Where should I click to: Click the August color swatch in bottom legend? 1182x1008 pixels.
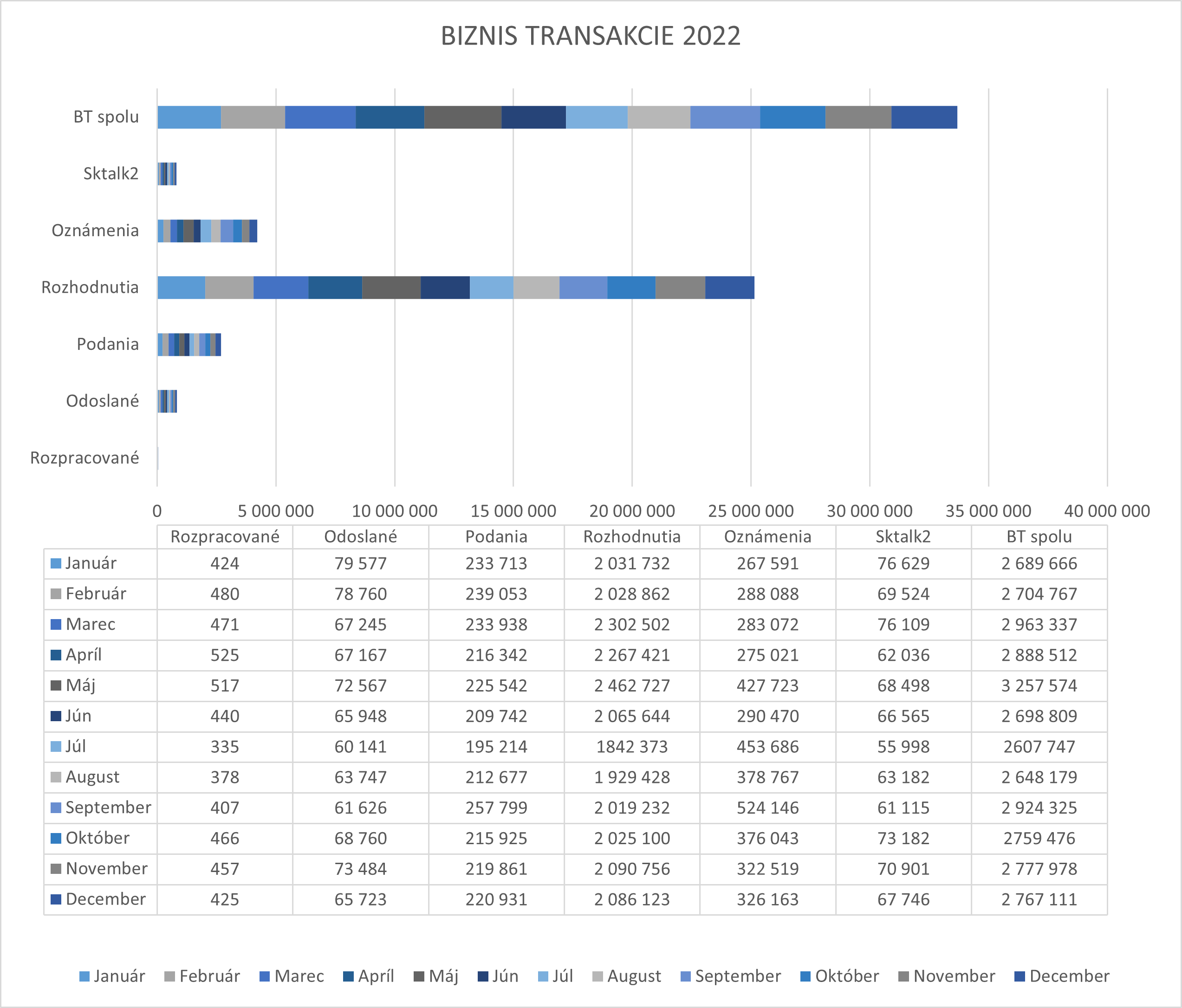point(598,976)
